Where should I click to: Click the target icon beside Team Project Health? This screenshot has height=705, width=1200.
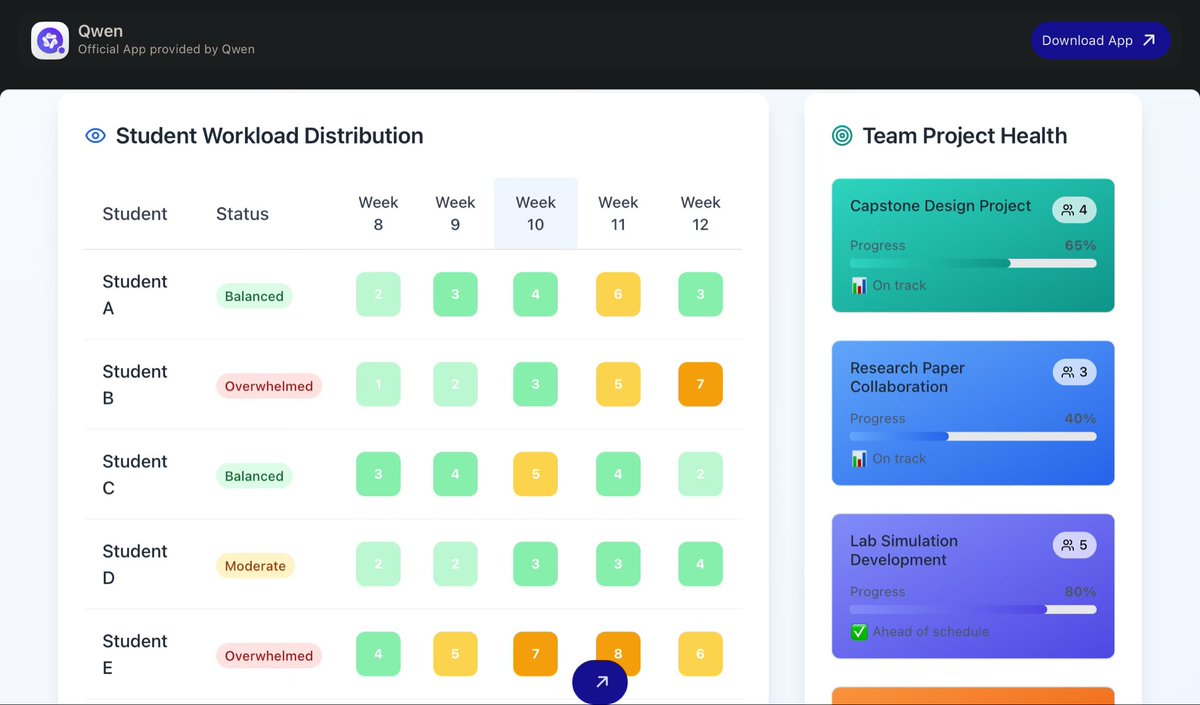point(842,136)
